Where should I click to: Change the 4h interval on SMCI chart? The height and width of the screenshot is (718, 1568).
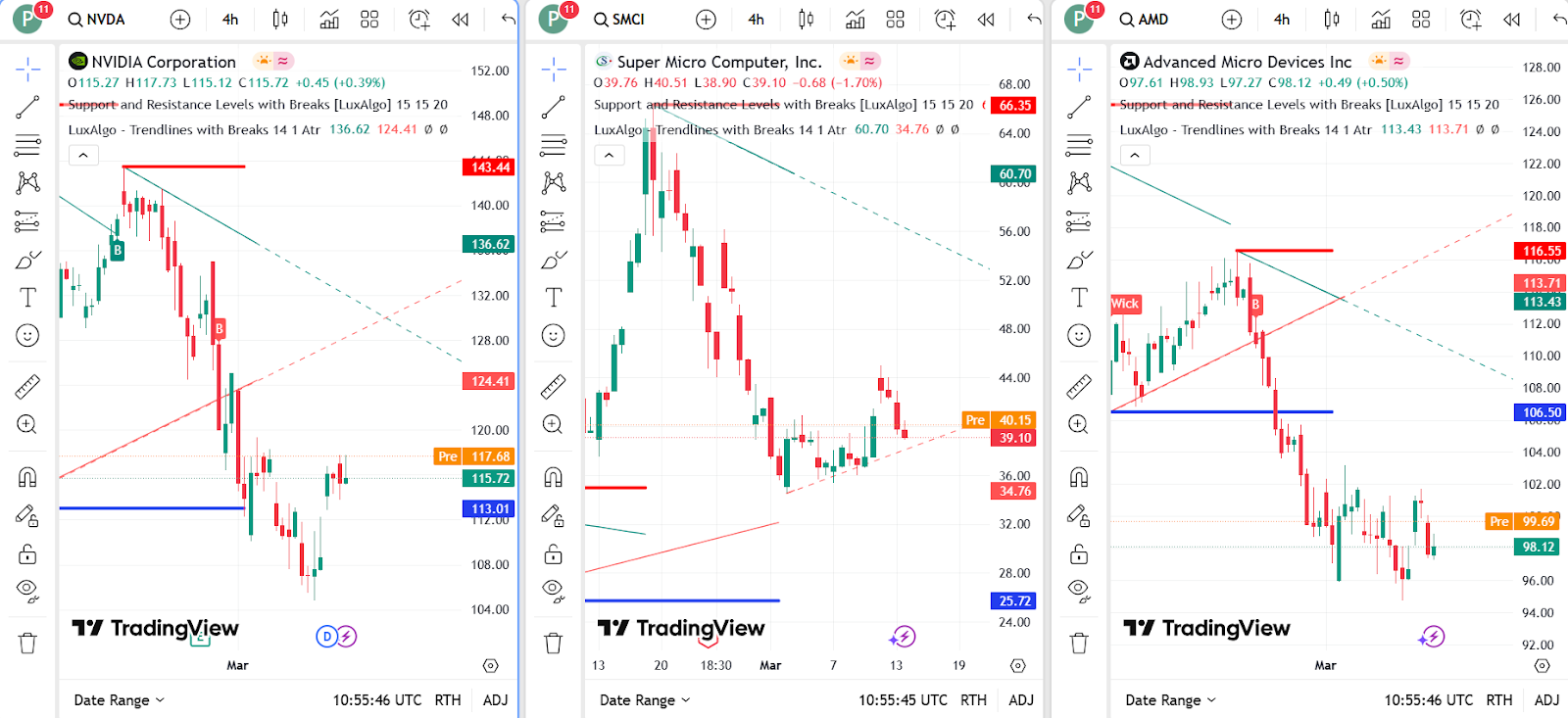pyautogui.click(x=756, y=20)
